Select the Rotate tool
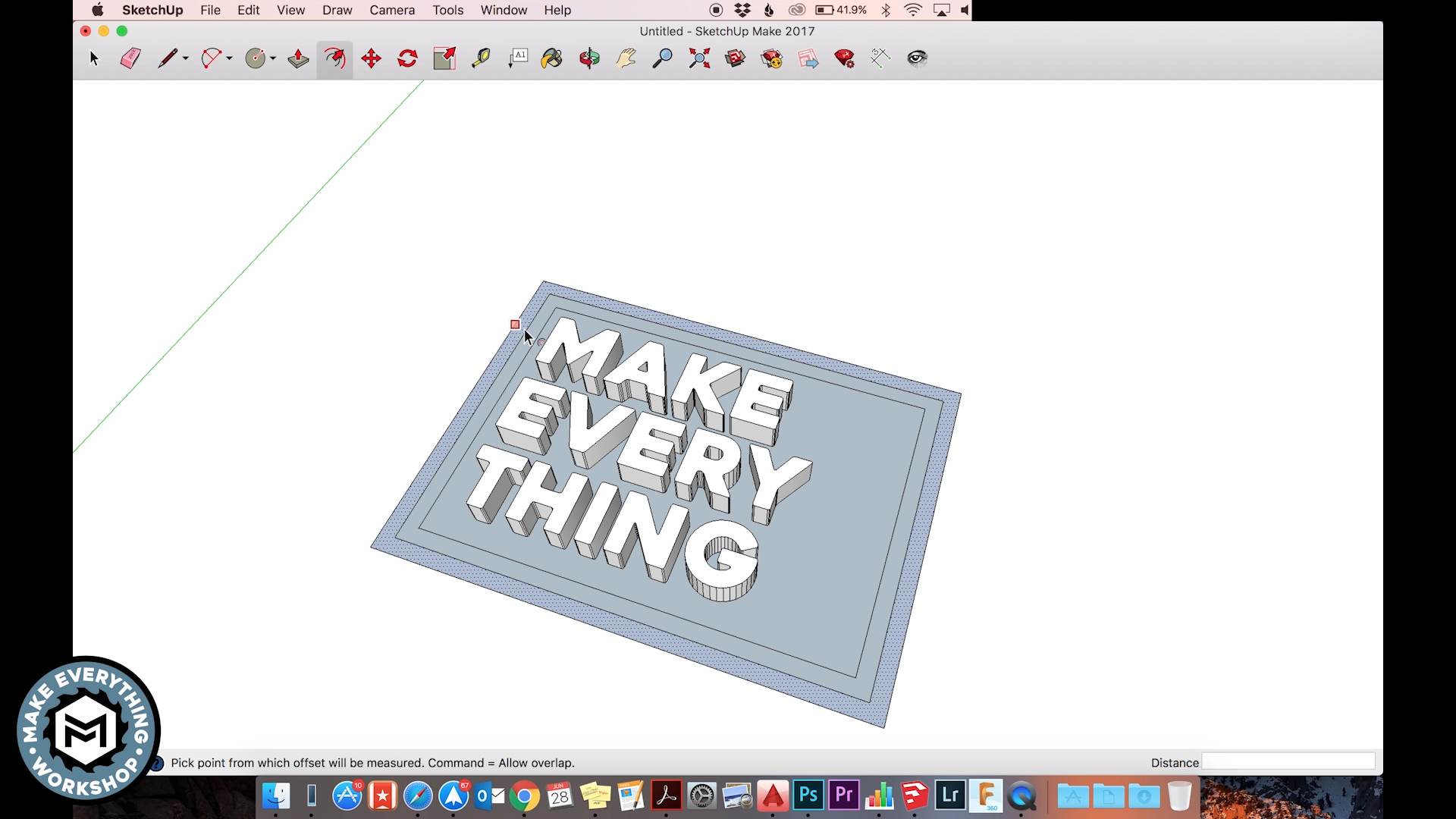This screenshot has height=819, width=1456. [407, 58]
